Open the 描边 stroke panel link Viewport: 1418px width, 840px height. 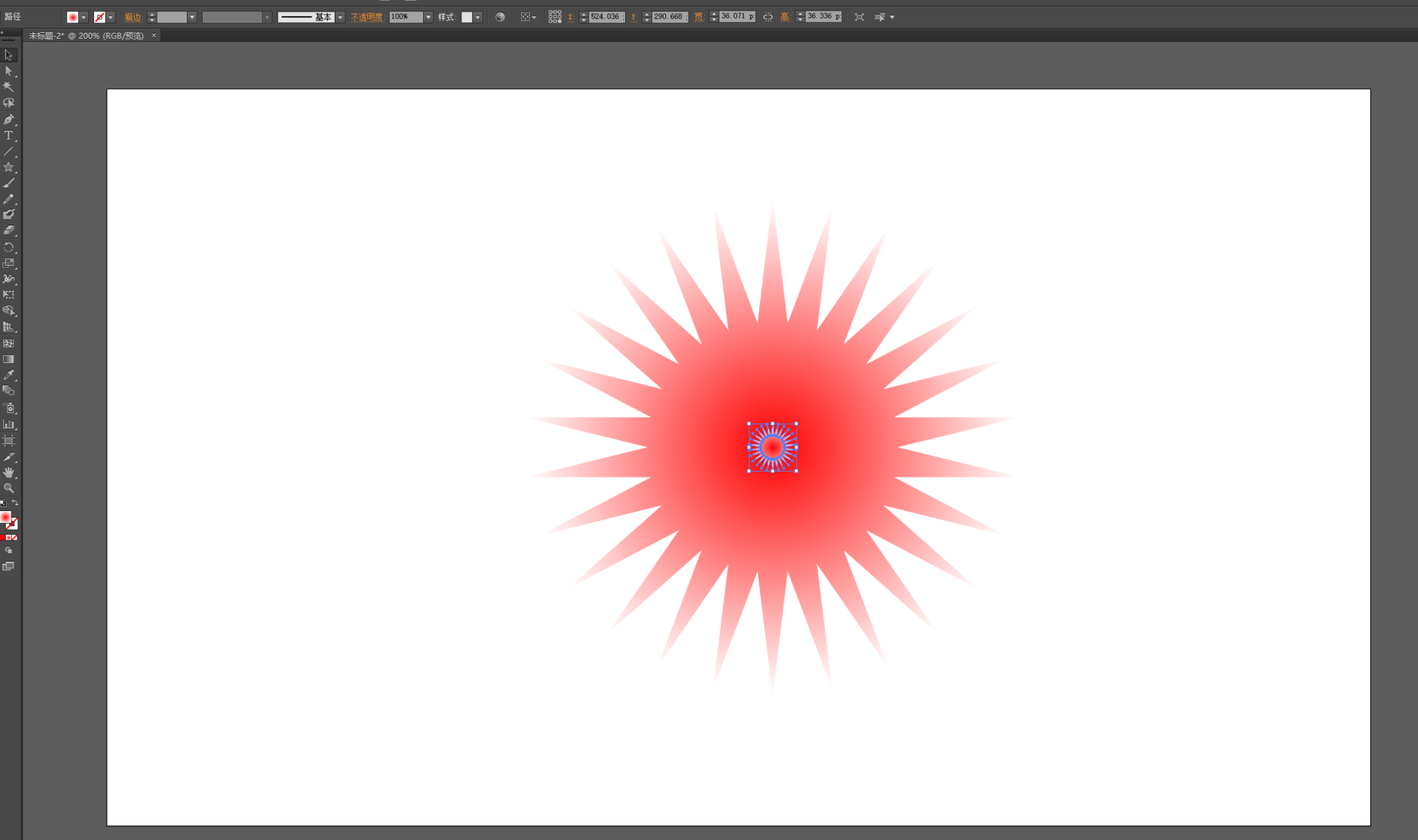tap(133, 17)
